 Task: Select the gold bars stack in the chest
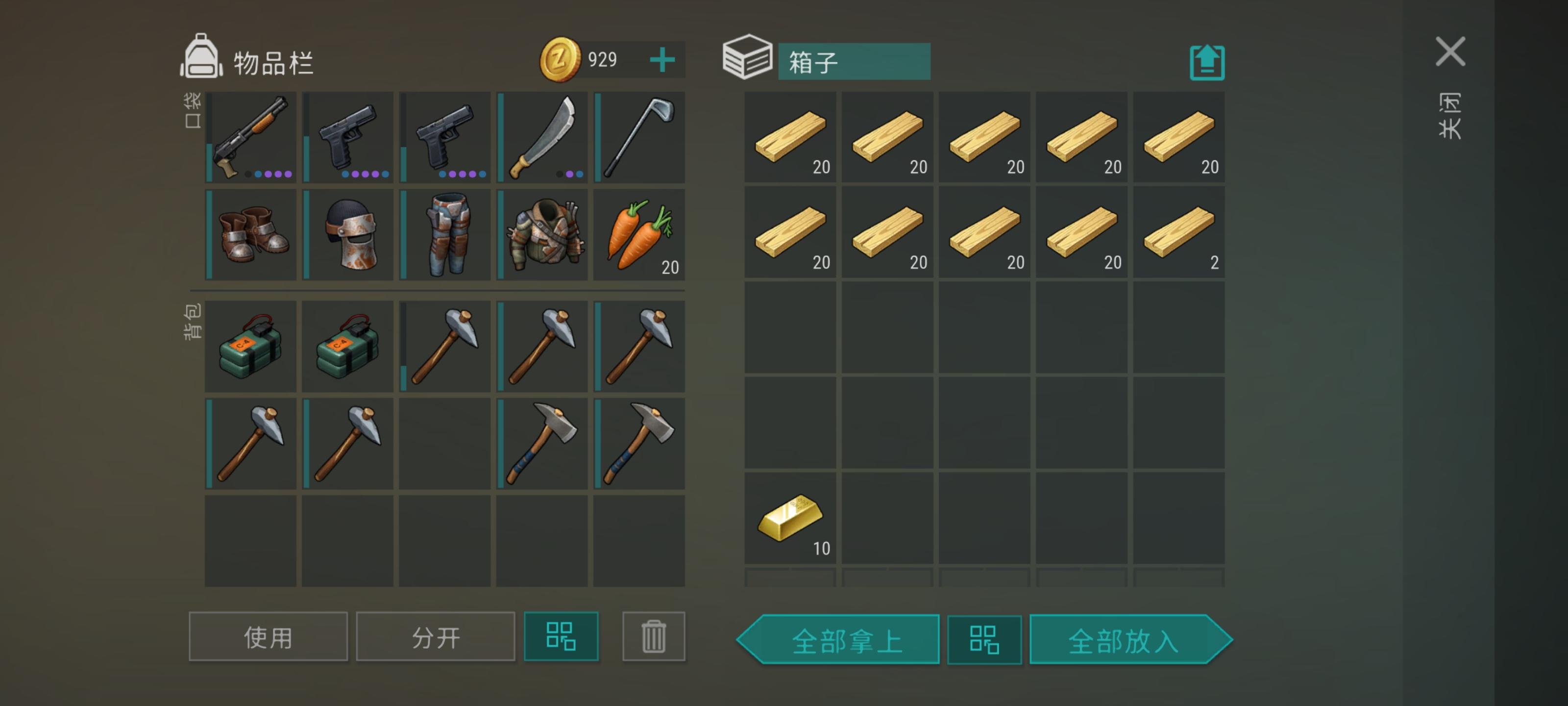pos(790,518)
